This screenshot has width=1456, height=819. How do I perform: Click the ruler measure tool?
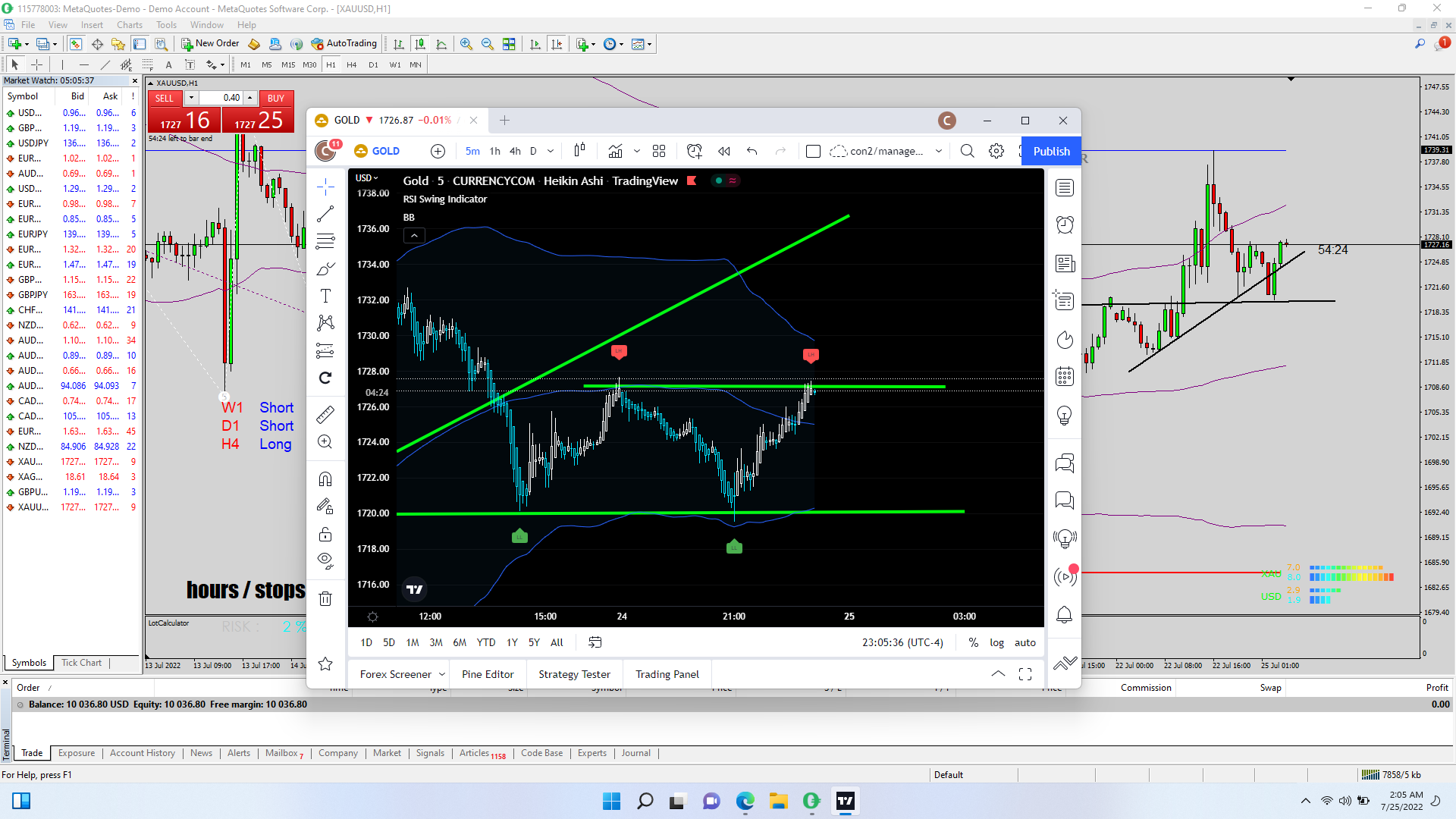tap(325, 414)
